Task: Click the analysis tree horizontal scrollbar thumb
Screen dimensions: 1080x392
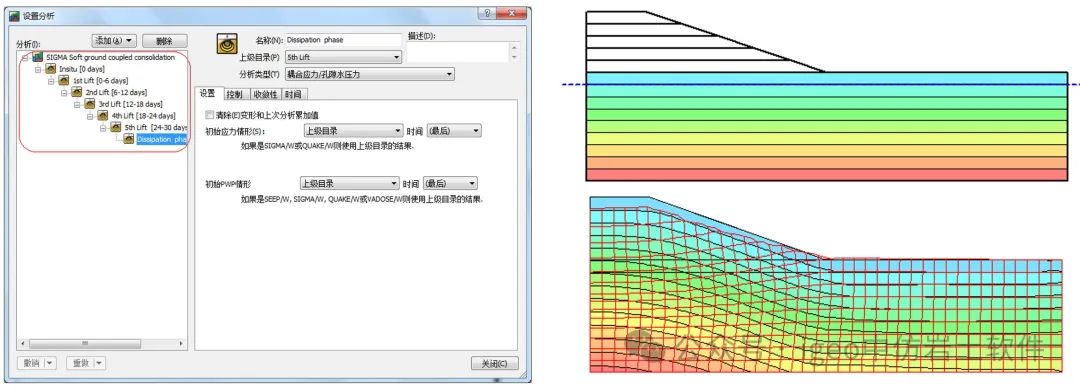Action: coord(85,343)
